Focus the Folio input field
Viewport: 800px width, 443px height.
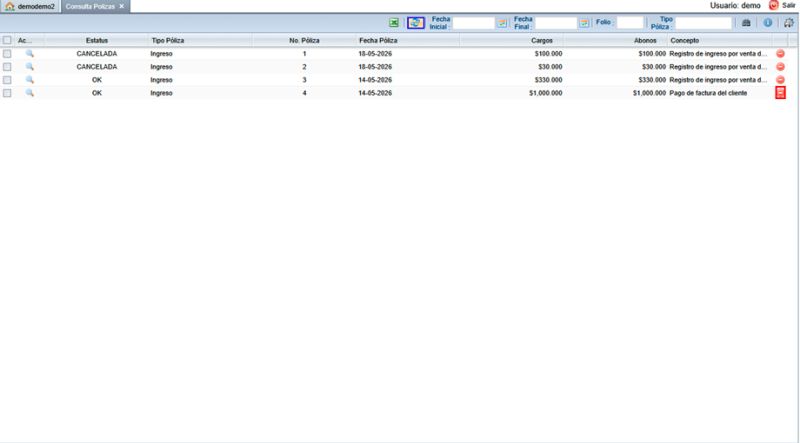pyautogui.click(x=630, y=23)
